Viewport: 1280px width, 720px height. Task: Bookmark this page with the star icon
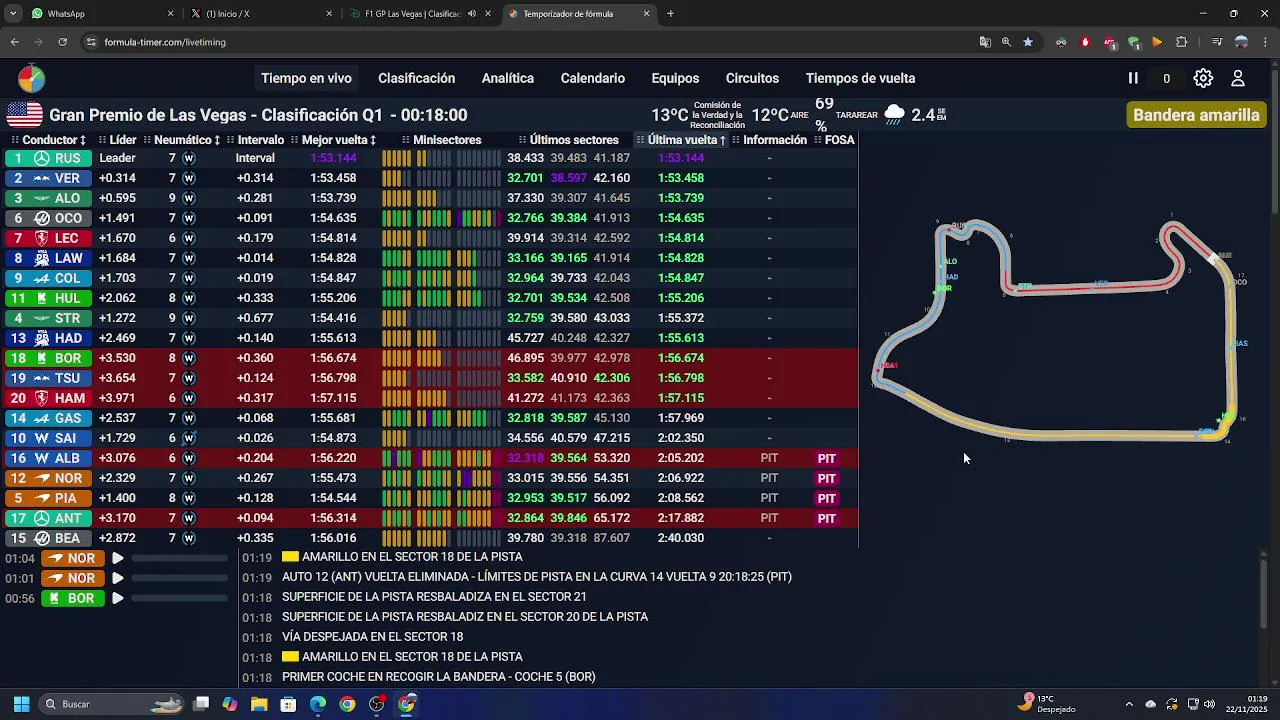1028,42
